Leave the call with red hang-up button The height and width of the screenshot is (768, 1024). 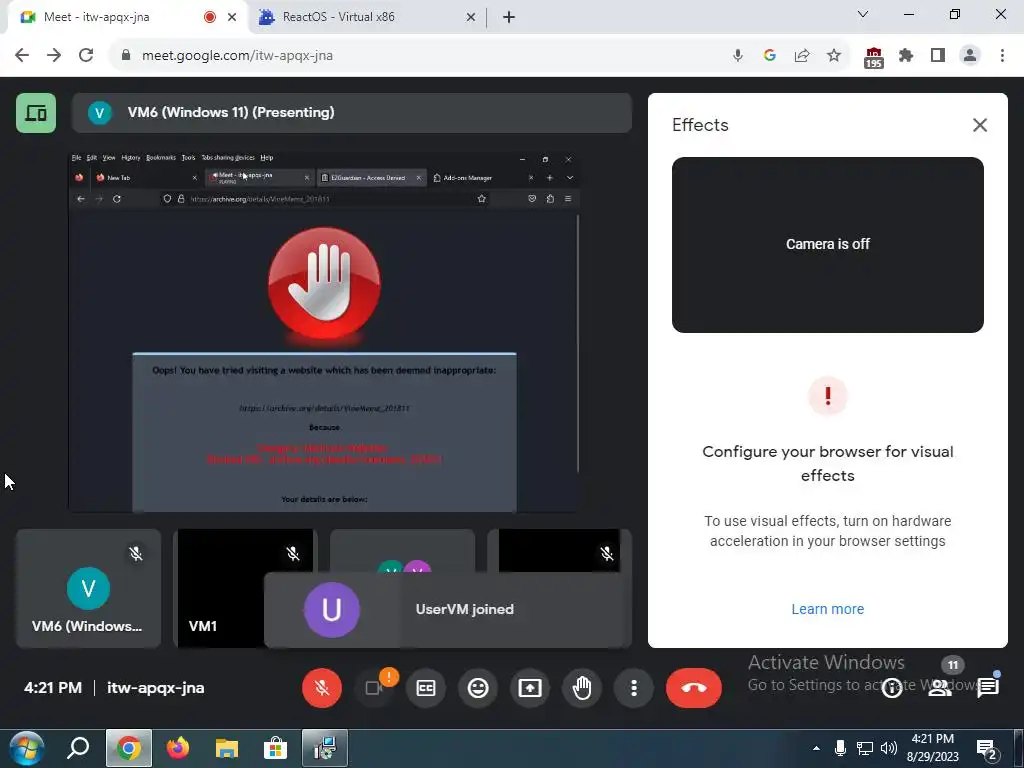pyautogui.click(x=694, y=688)
